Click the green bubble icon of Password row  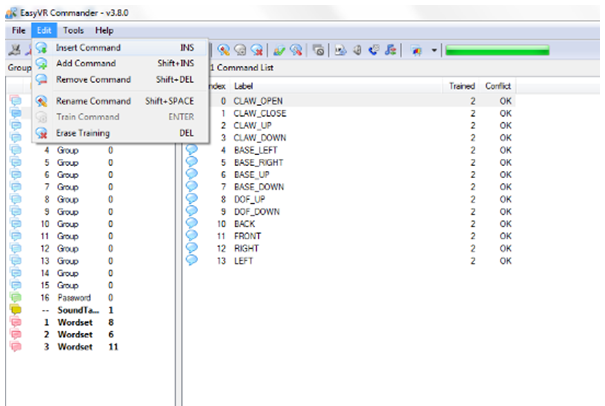point(16,298)
